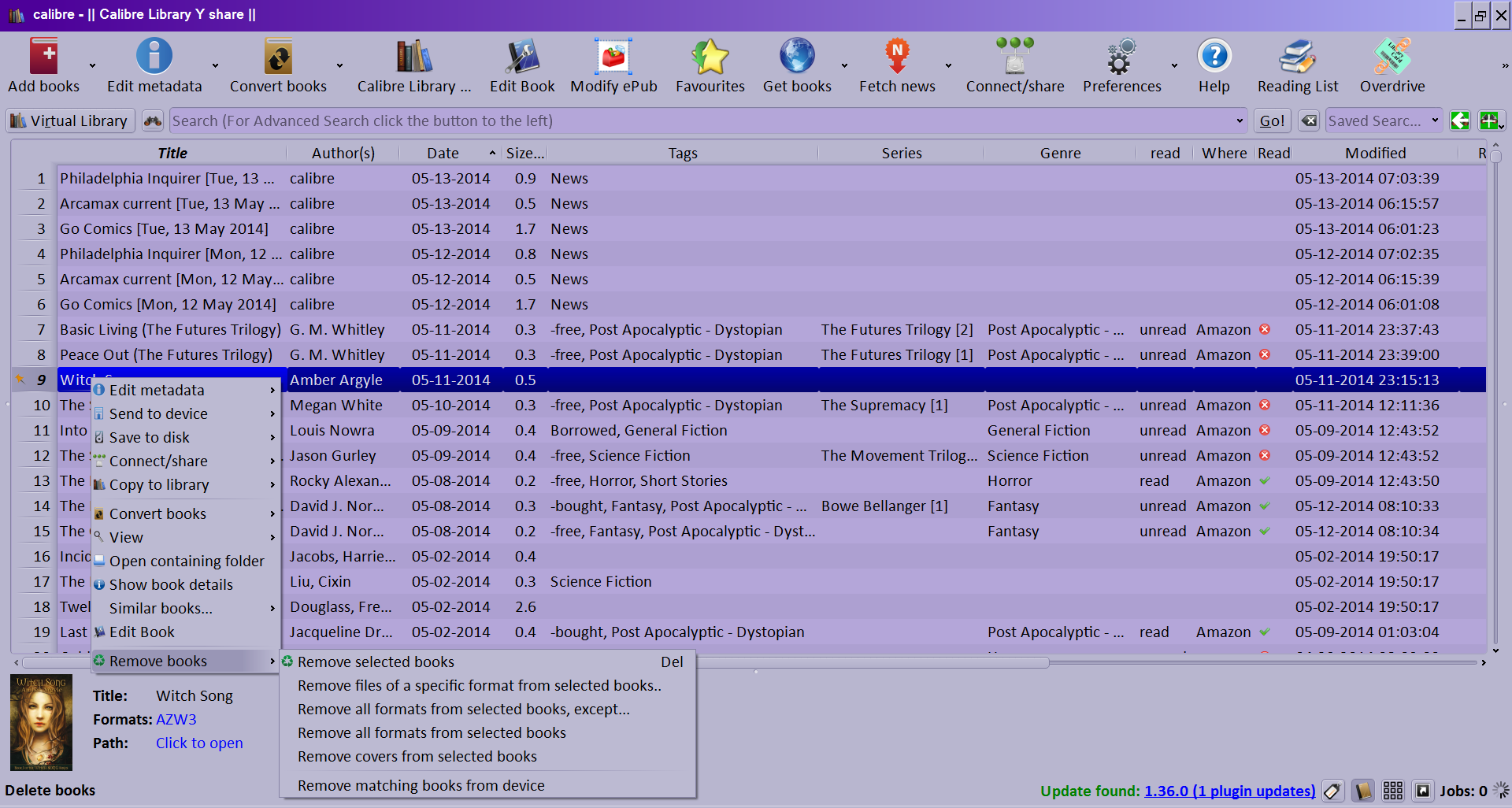Click the green add saved search icon
This screenshot has height=808, width=1512.
point(1489,120)
